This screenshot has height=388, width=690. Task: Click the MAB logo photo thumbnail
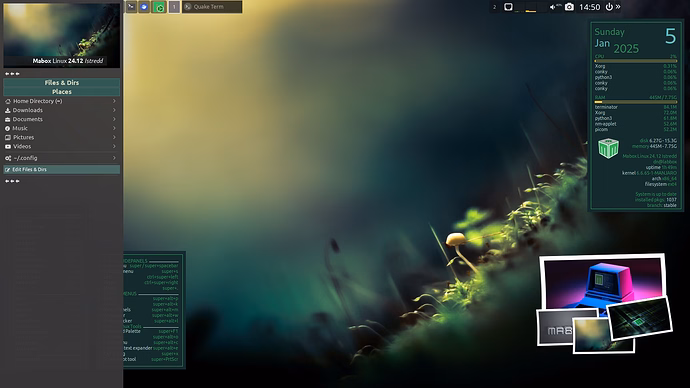554,328
